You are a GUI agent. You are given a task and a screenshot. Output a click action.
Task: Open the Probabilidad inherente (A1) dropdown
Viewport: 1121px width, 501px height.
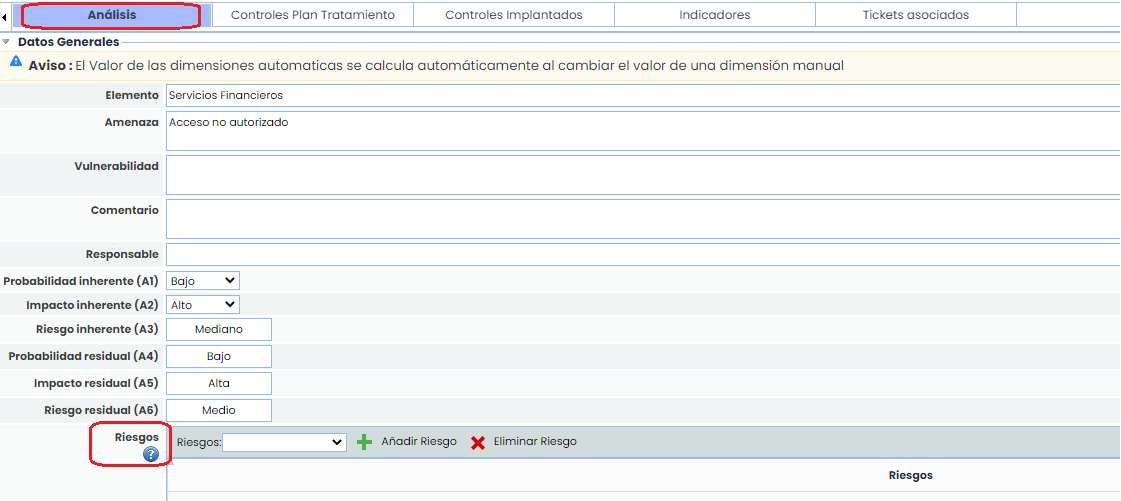coord(204,281)
